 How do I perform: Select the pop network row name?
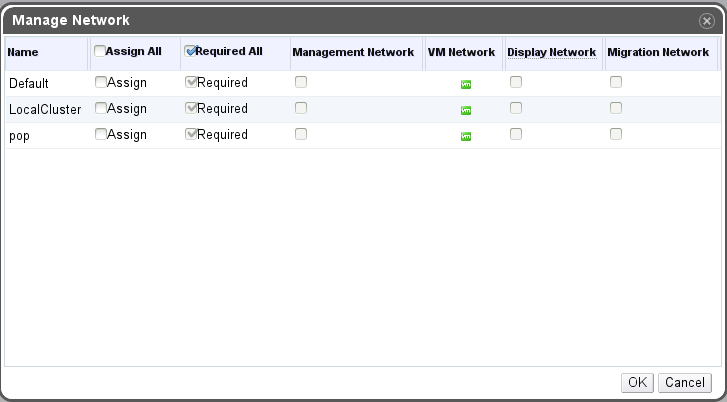tap(18, 135)
